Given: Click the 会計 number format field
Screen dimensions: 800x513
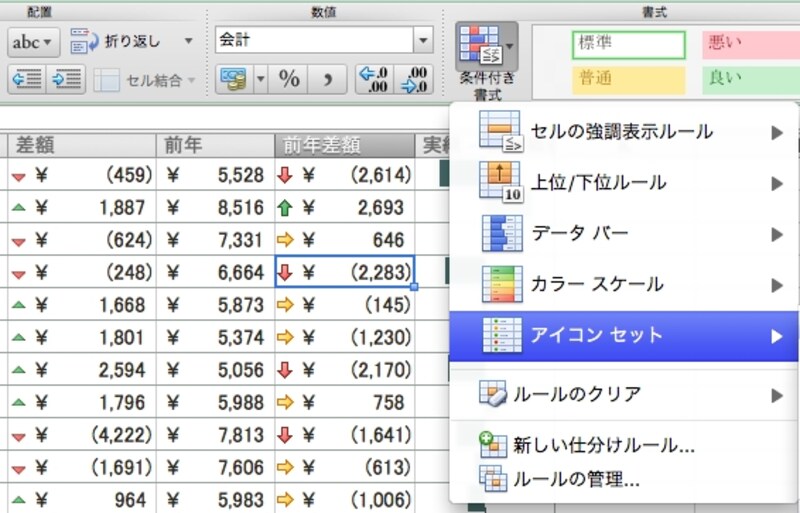Looking at the screenshot, I should [314, 40].
